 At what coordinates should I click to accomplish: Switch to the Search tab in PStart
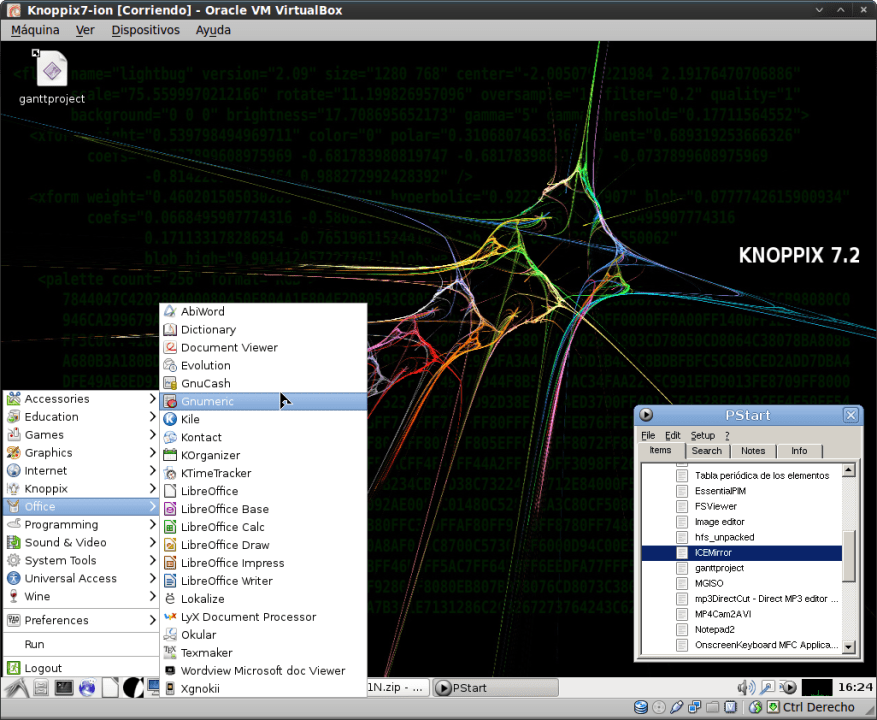coord(706,450)
